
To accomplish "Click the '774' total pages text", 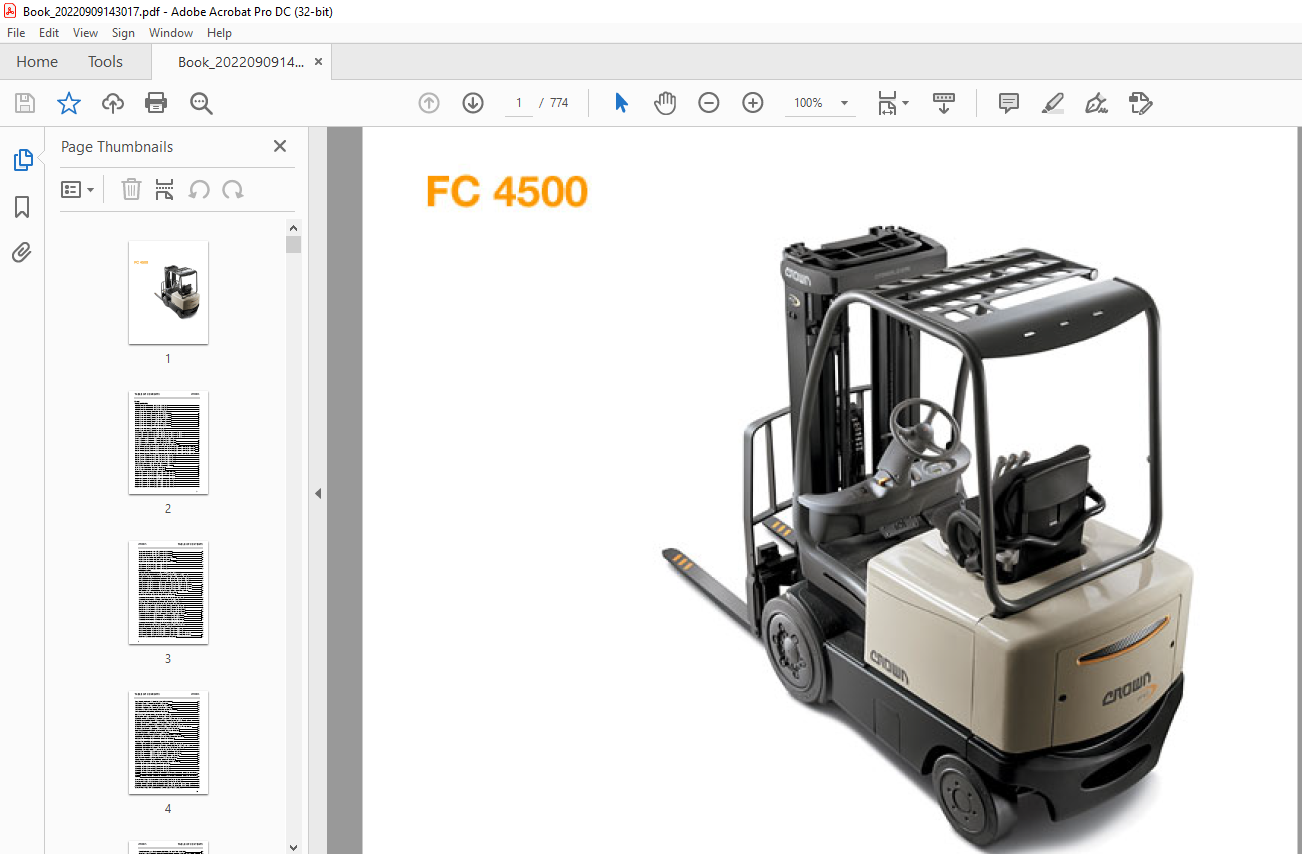I will [x=559, y=103].
